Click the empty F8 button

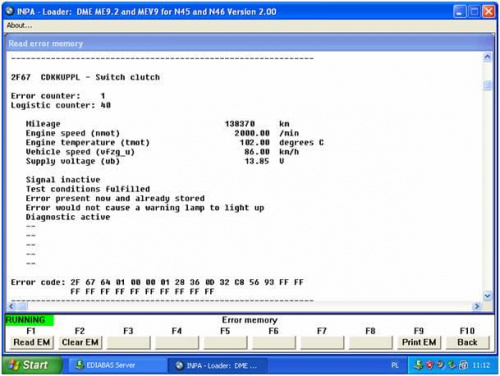370,342
